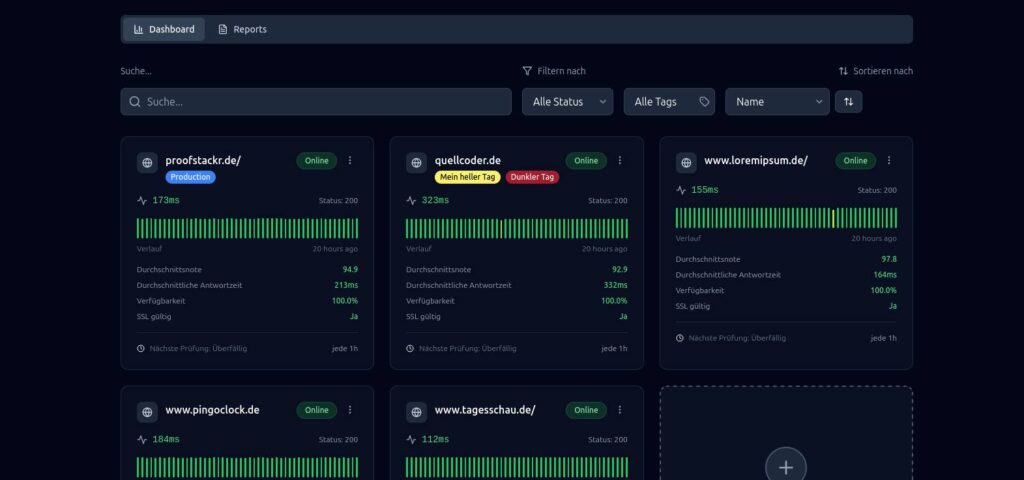Expand the Alle Tags filter dropdown
Image resolution: width=1024 pixels, height=480 pixels.
pyautogui.click(x=669, y=102)
